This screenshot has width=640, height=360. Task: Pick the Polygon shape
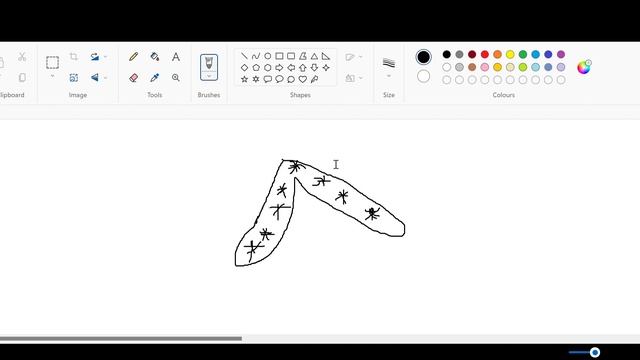(x=302, y=56)
